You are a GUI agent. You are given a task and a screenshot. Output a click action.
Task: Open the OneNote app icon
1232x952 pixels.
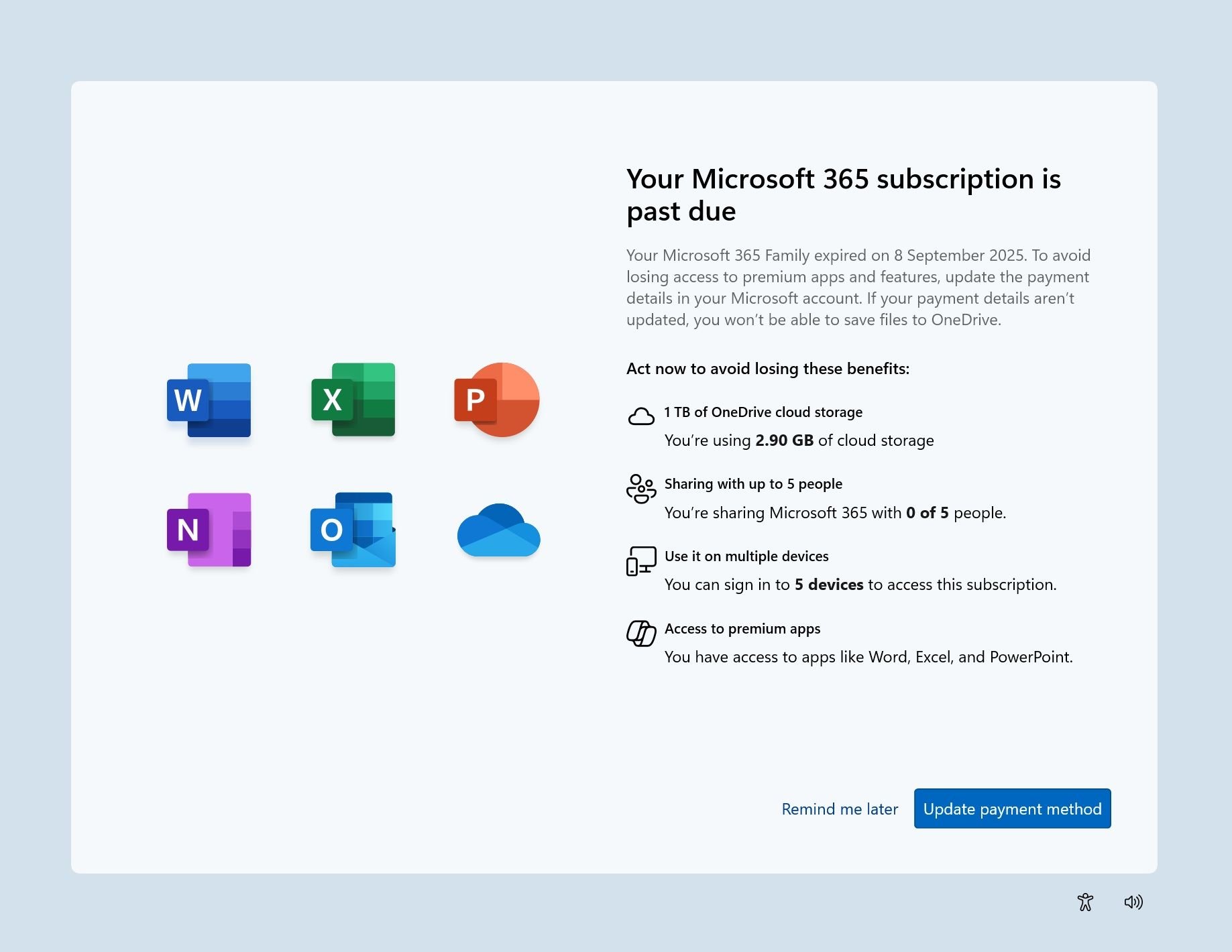coord(209,532)
